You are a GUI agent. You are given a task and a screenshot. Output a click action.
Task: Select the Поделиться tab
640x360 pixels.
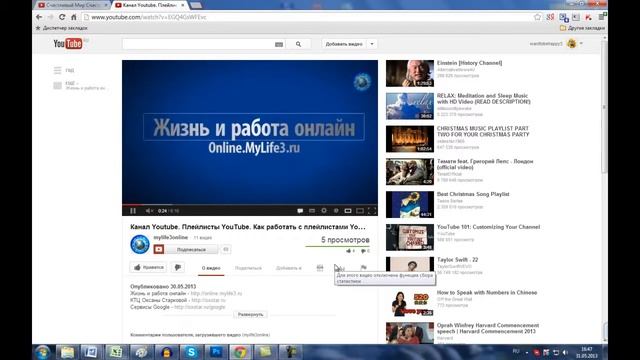coord(248,268)
